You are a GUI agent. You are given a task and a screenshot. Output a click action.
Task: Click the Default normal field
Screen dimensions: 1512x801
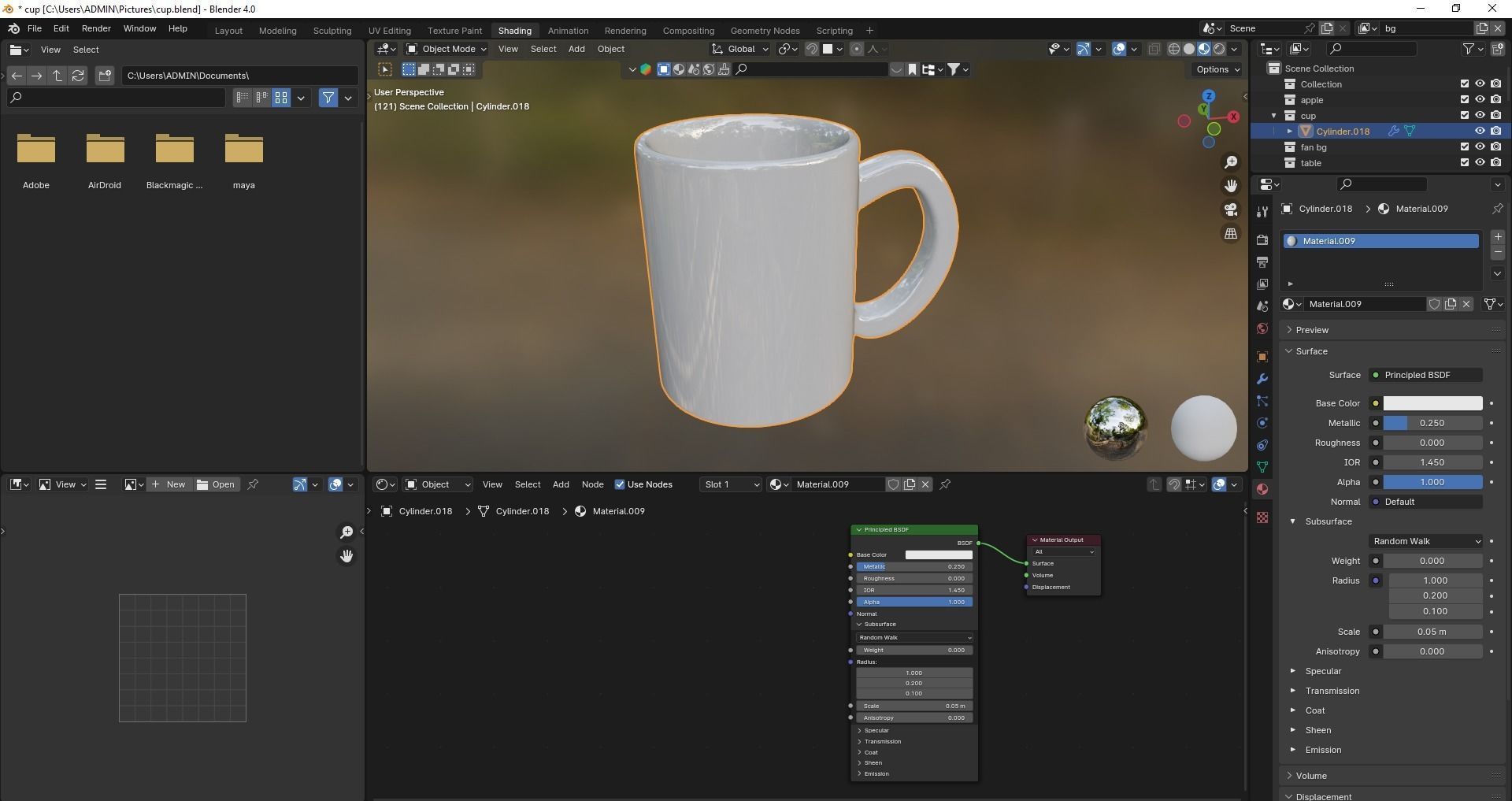coord(1427,502)
